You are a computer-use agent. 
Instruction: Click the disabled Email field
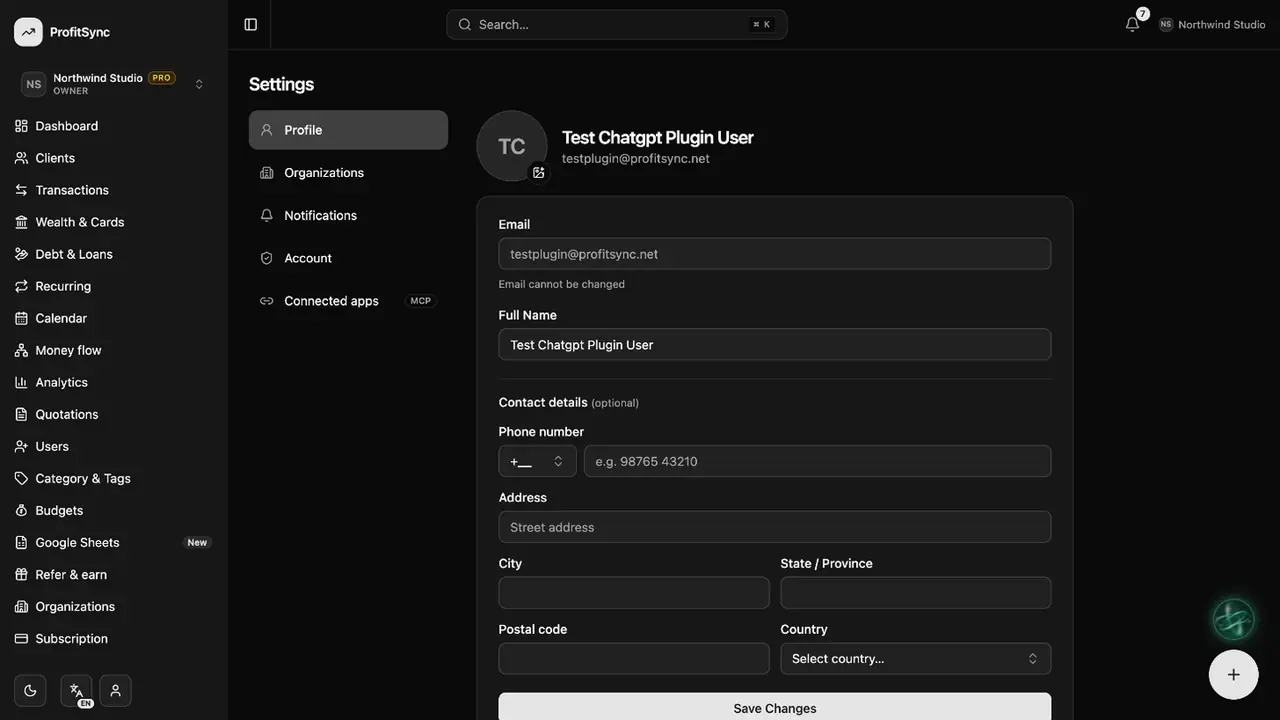coord(775,254)
